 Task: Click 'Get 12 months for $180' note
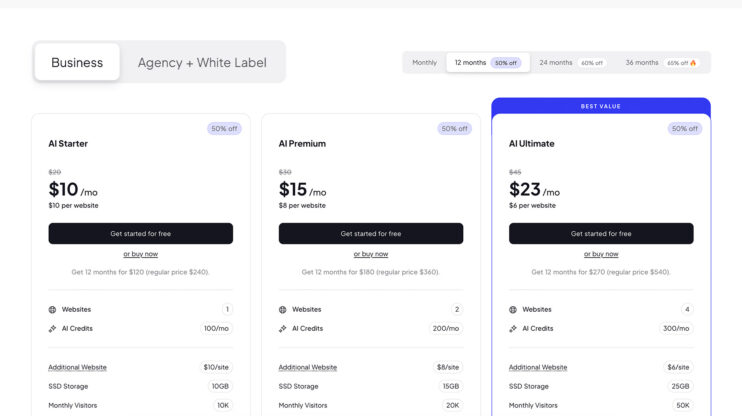coord(371,272)
